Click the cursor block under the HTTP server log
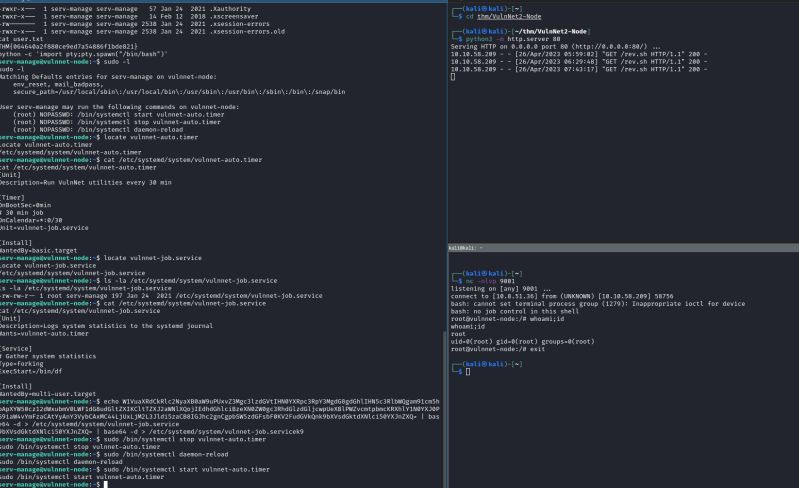The image size is (799, 488). [452, 77]
